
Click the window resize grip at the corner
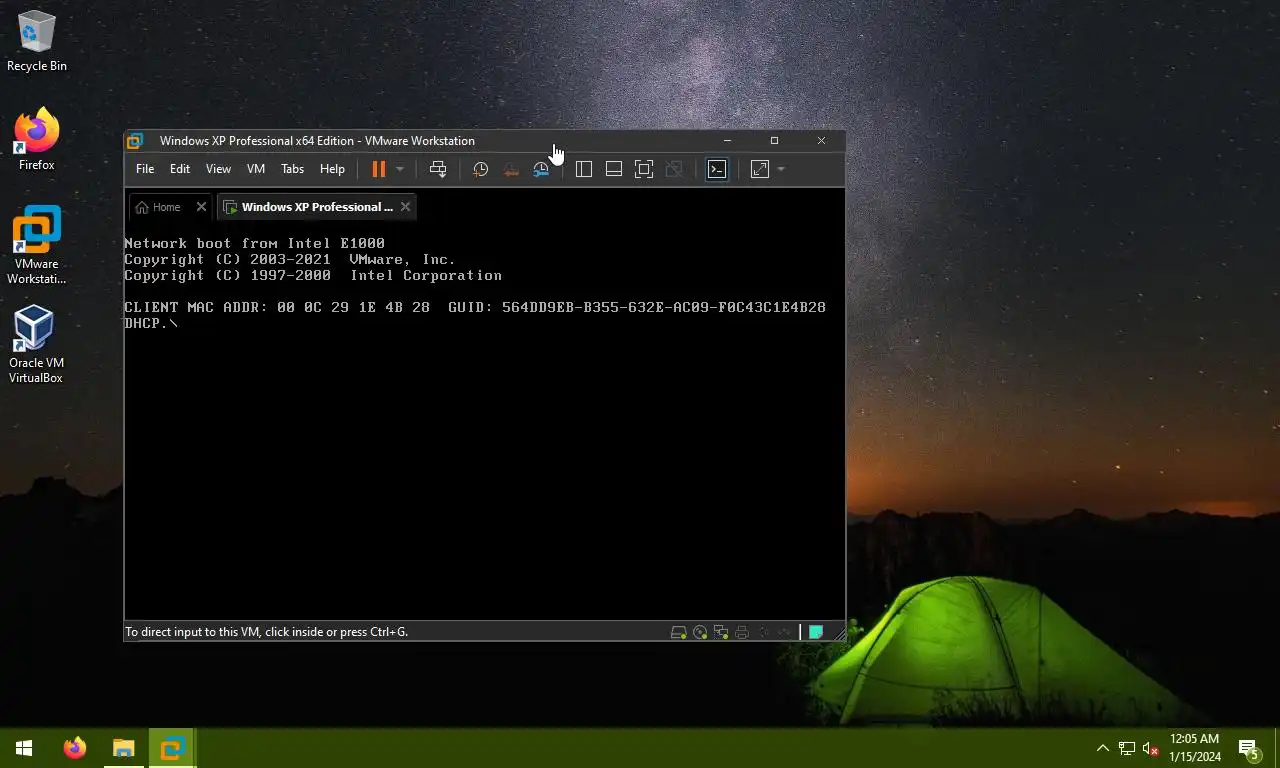pos(838,633)
